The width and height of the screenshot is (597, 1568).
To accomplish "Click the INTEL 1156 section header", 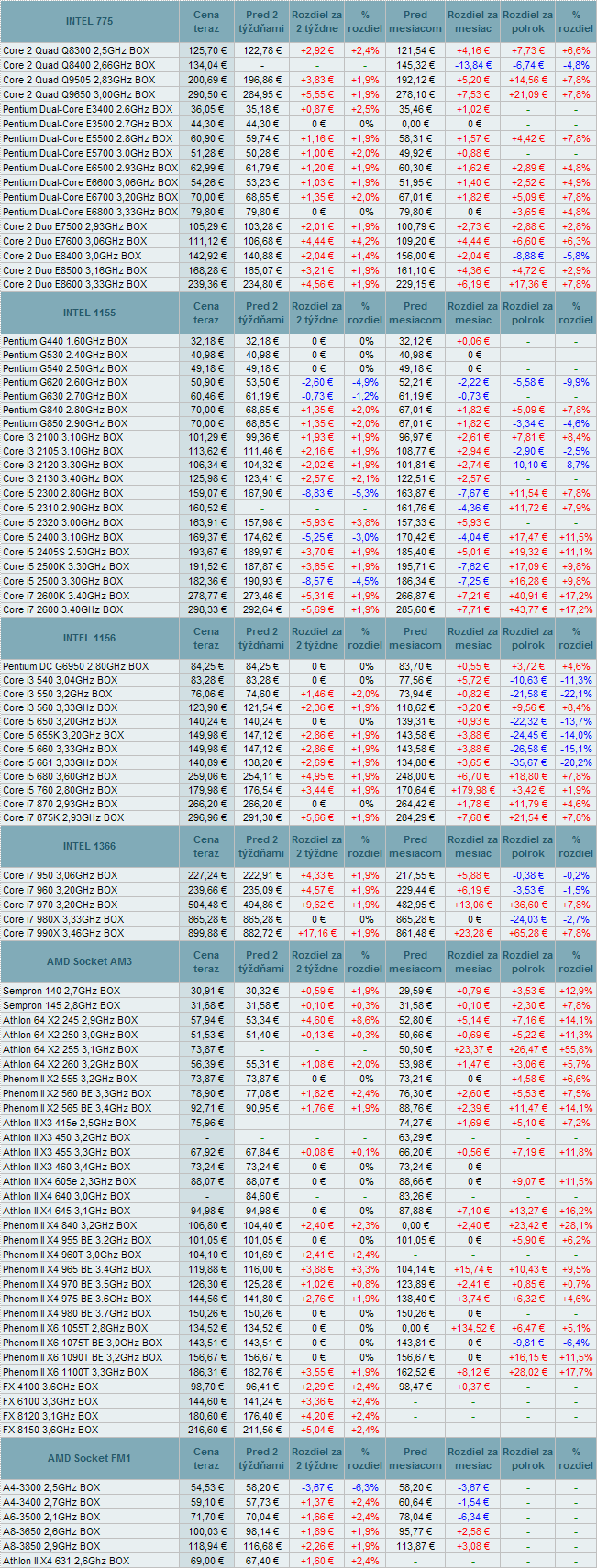I will [x=90, y=639].
